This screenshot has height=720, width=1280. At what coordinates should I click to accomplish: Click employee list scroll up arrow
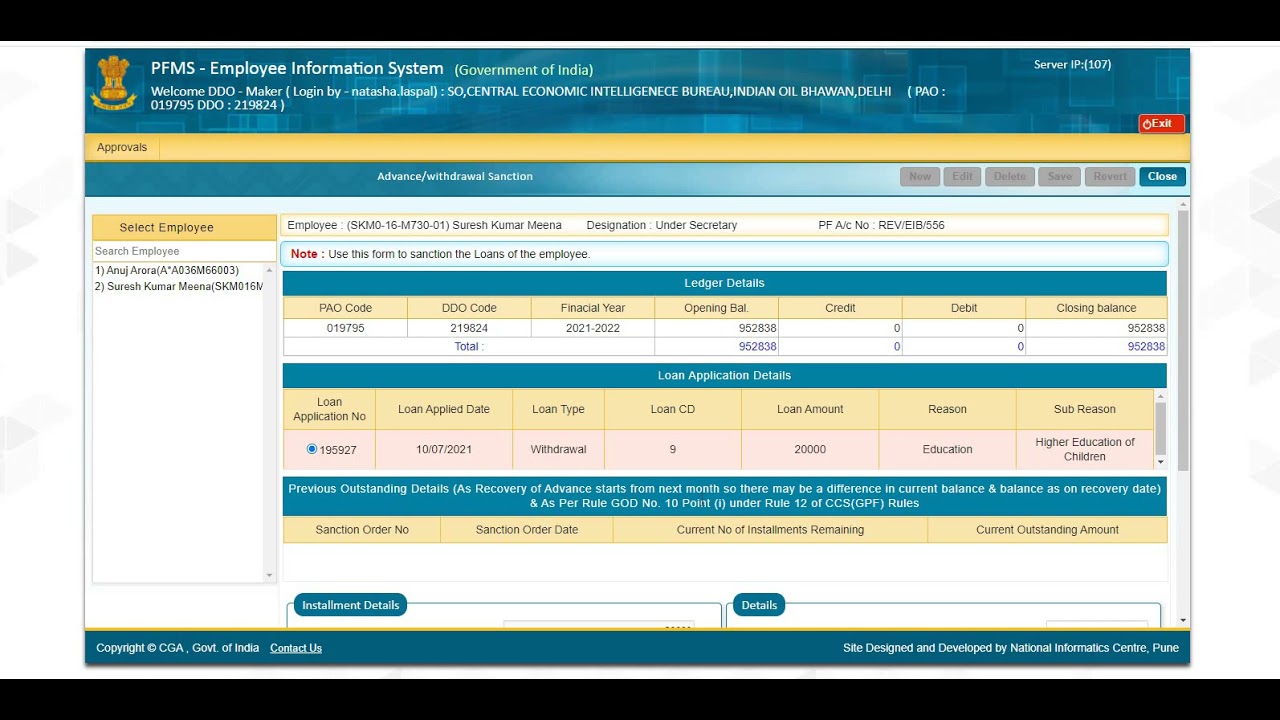(x=269, y=270)
